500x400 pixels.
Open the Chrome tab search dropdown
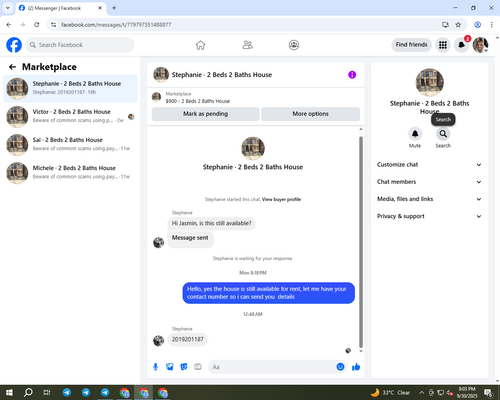pyautogui.click(x=8, y=8)
